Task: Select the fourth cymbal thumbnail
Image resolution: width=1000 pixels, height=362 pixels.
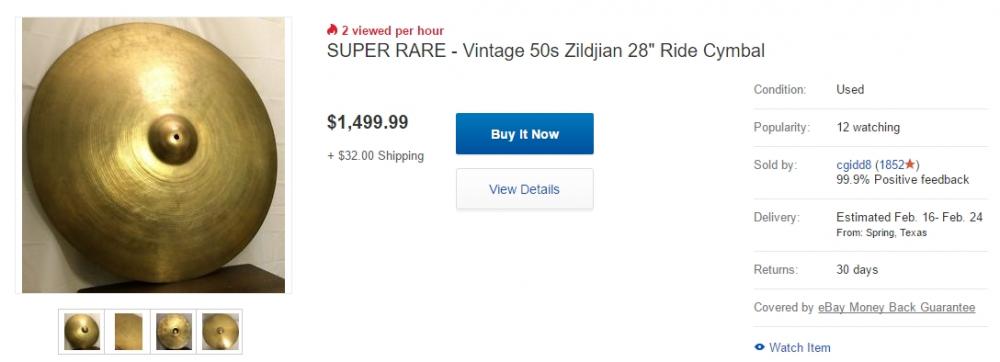Action: coord(220,331)
